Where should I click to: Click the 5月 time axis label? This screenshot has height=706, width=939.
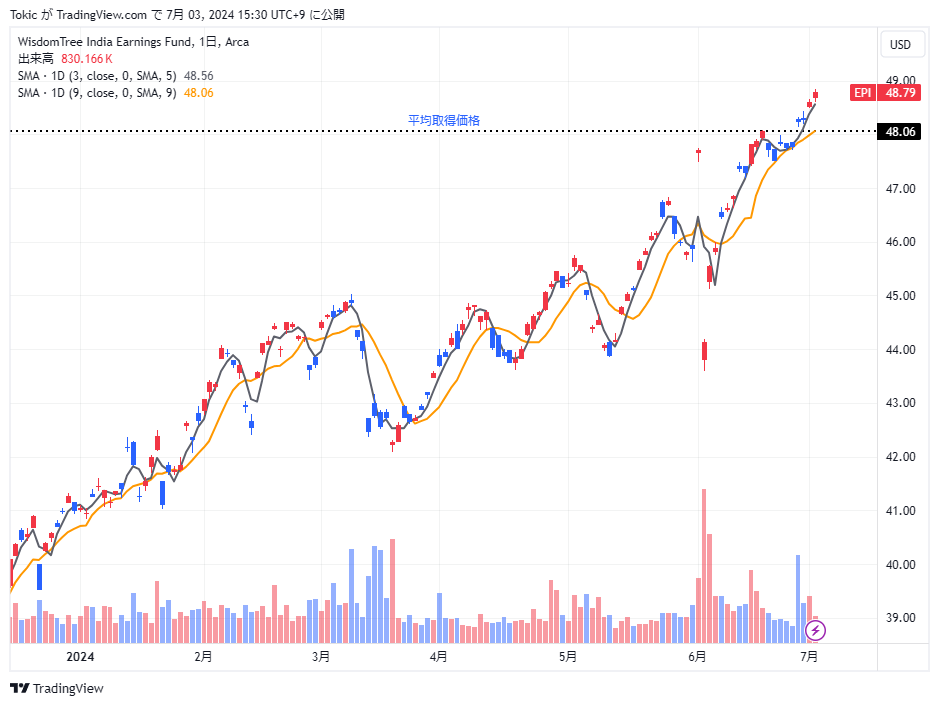tap(568, 657)
